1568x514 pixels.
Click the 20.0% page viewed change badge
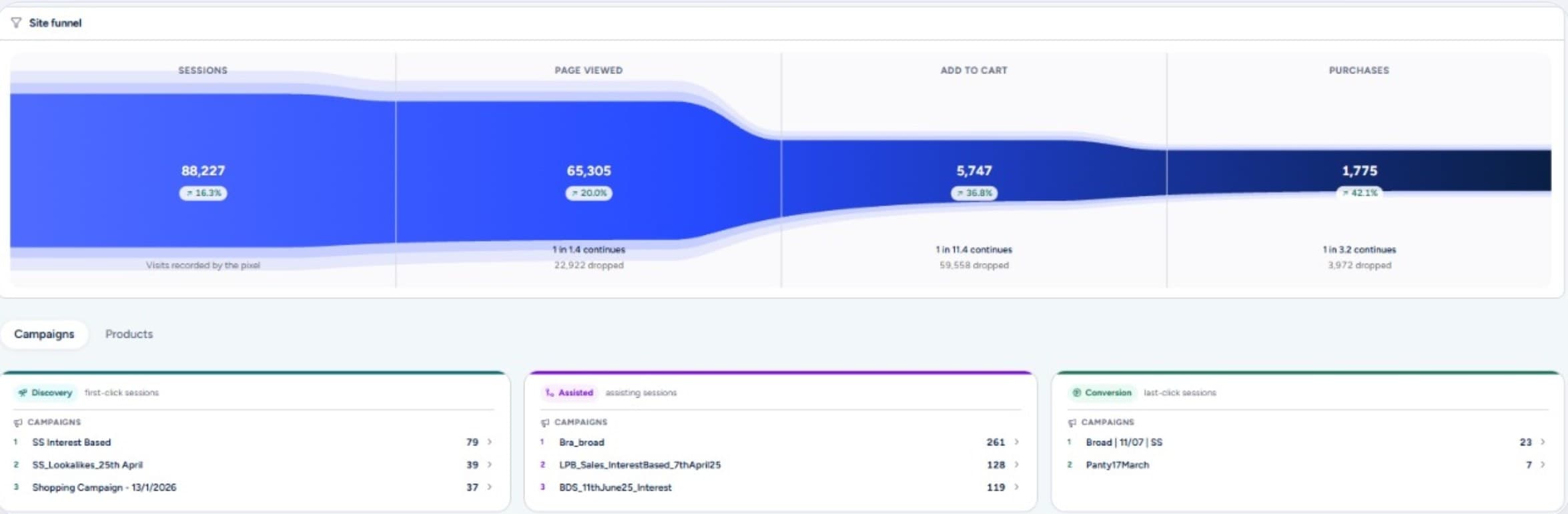coord(589,193)
